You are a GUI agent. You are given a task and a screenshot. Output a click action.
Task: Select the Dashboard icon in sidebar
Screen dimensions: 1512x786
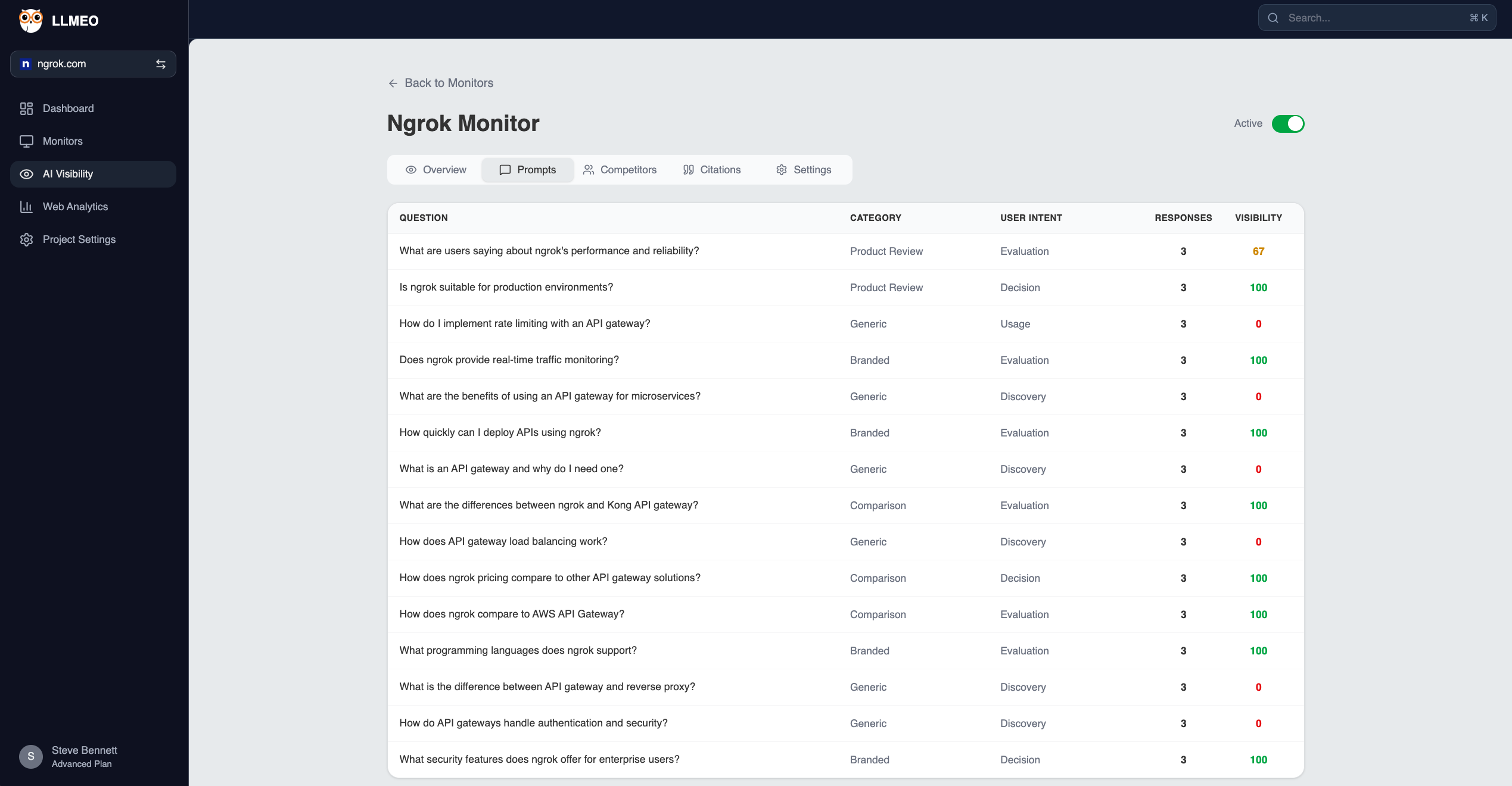pos(27,108)
